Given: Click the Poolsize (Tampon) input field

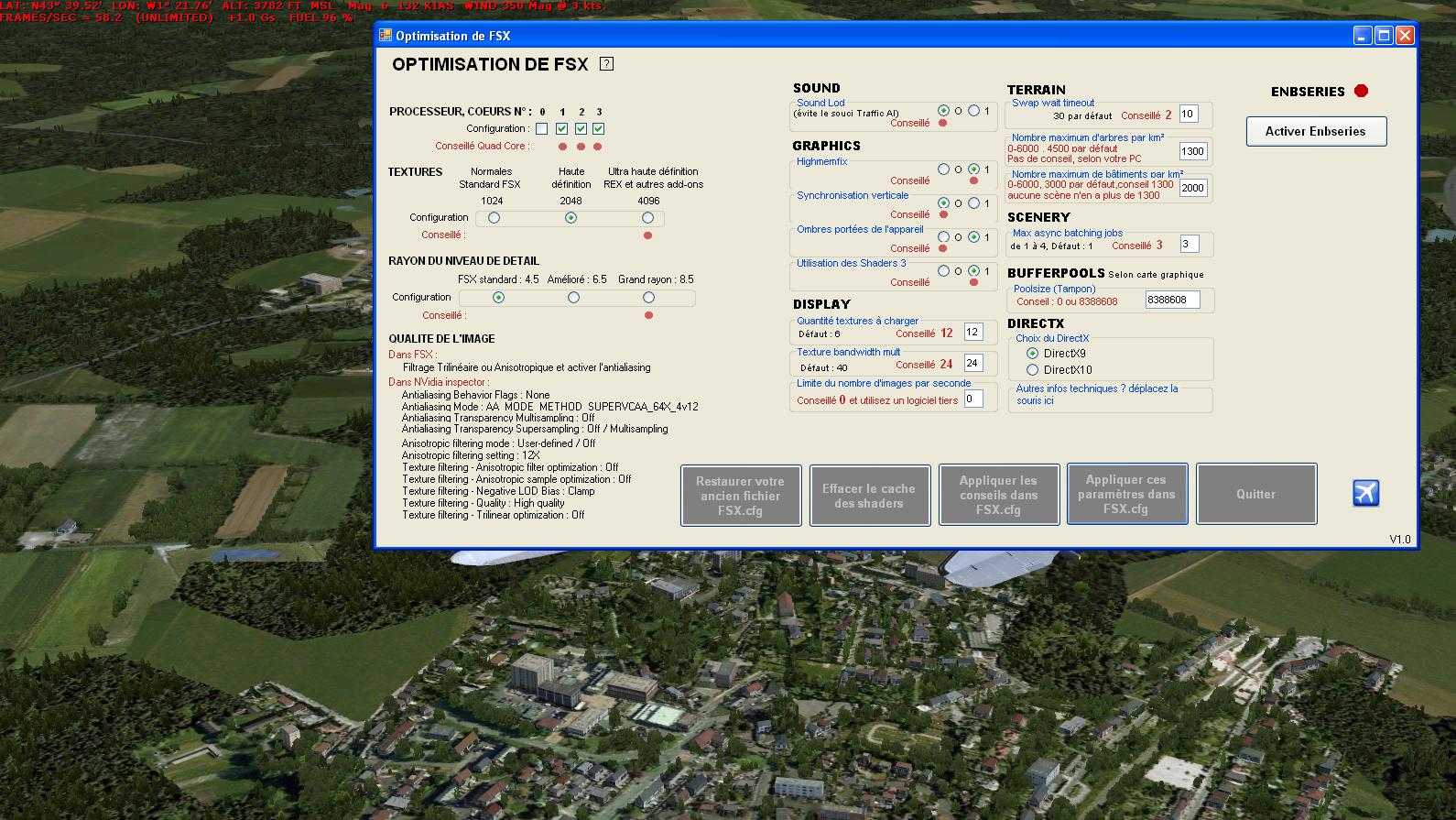Looking at the screenshot, I should [1172, 300].
